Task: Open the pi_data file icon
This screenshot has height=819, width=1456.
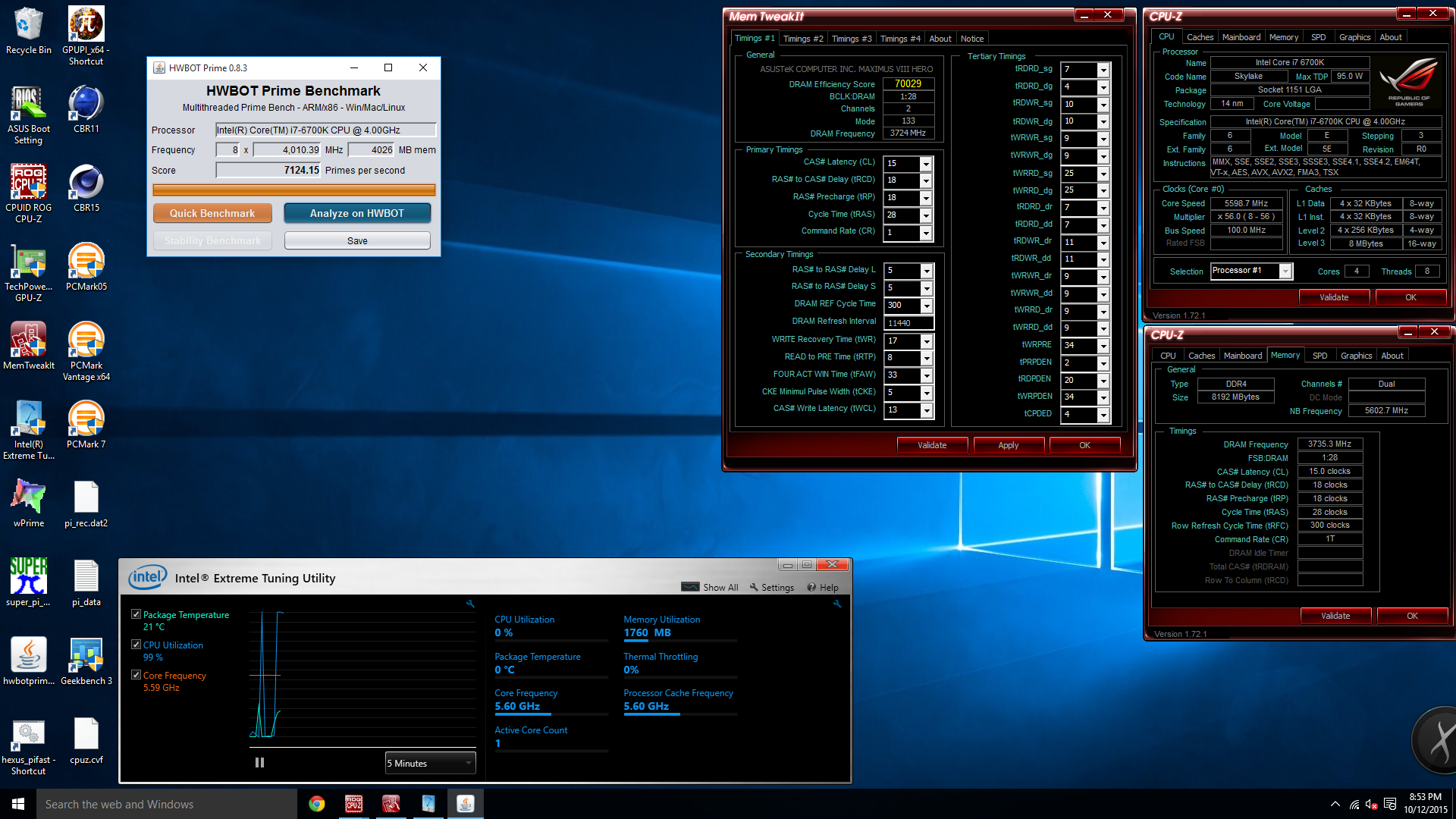Action: 86,582
